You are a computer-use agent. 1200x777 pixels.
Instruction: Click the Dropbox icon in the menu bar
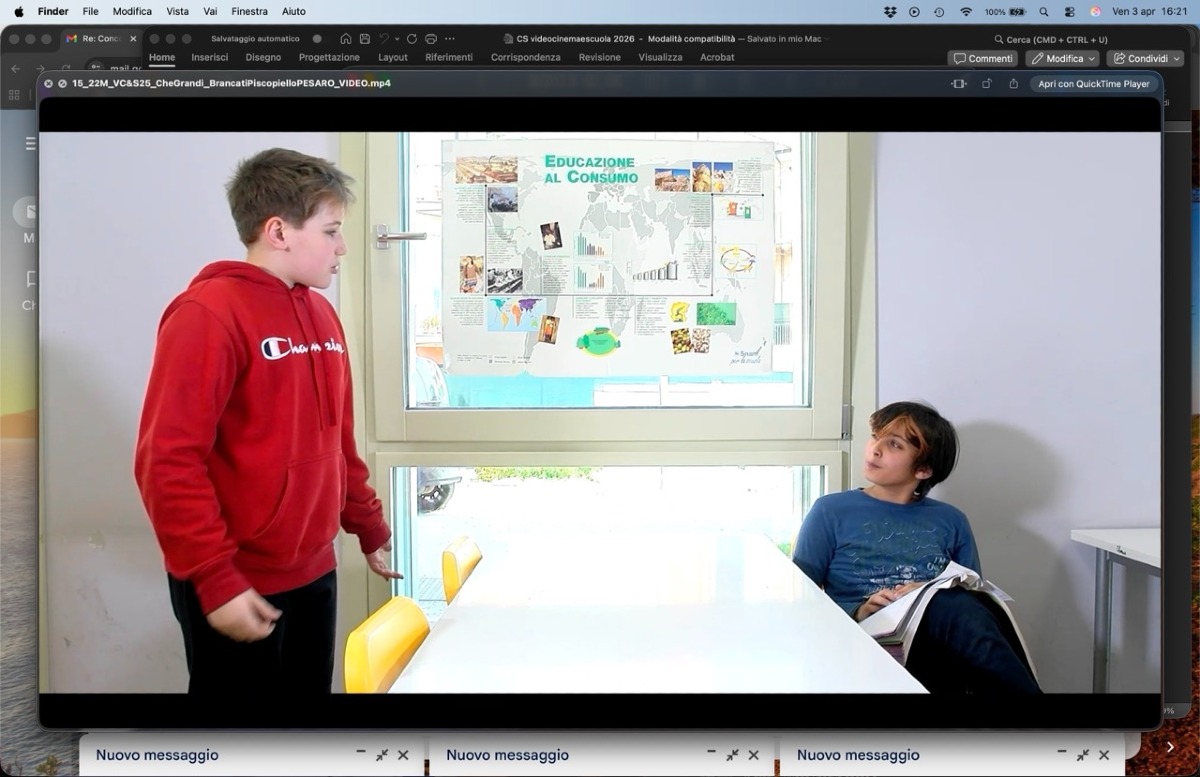point(890,11)
